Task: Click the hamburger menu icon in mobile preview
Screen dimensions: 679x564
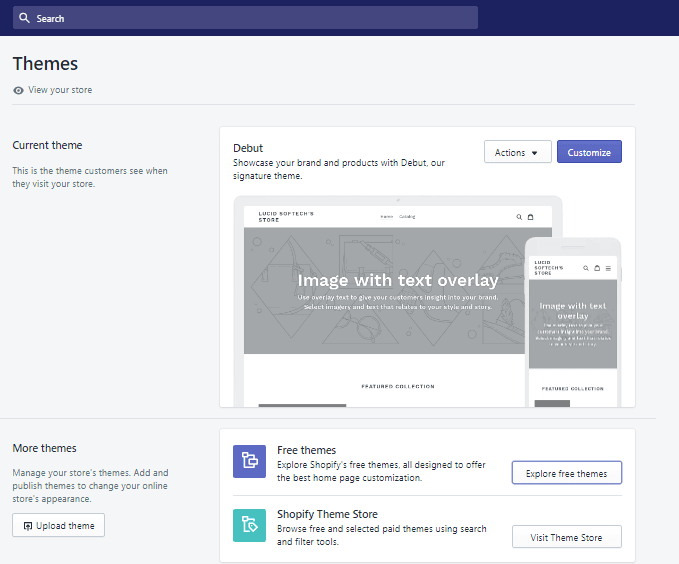Action: click(x=608, y=268)
